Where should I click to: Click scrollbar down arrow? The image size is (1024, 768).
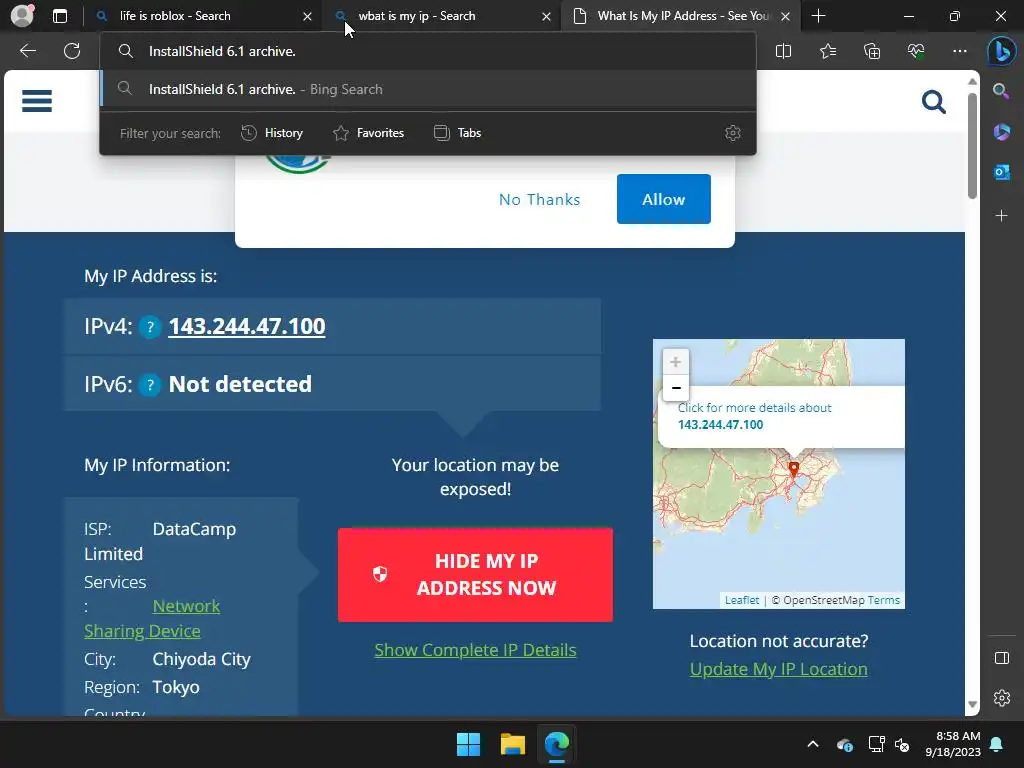tap(972, 705)
